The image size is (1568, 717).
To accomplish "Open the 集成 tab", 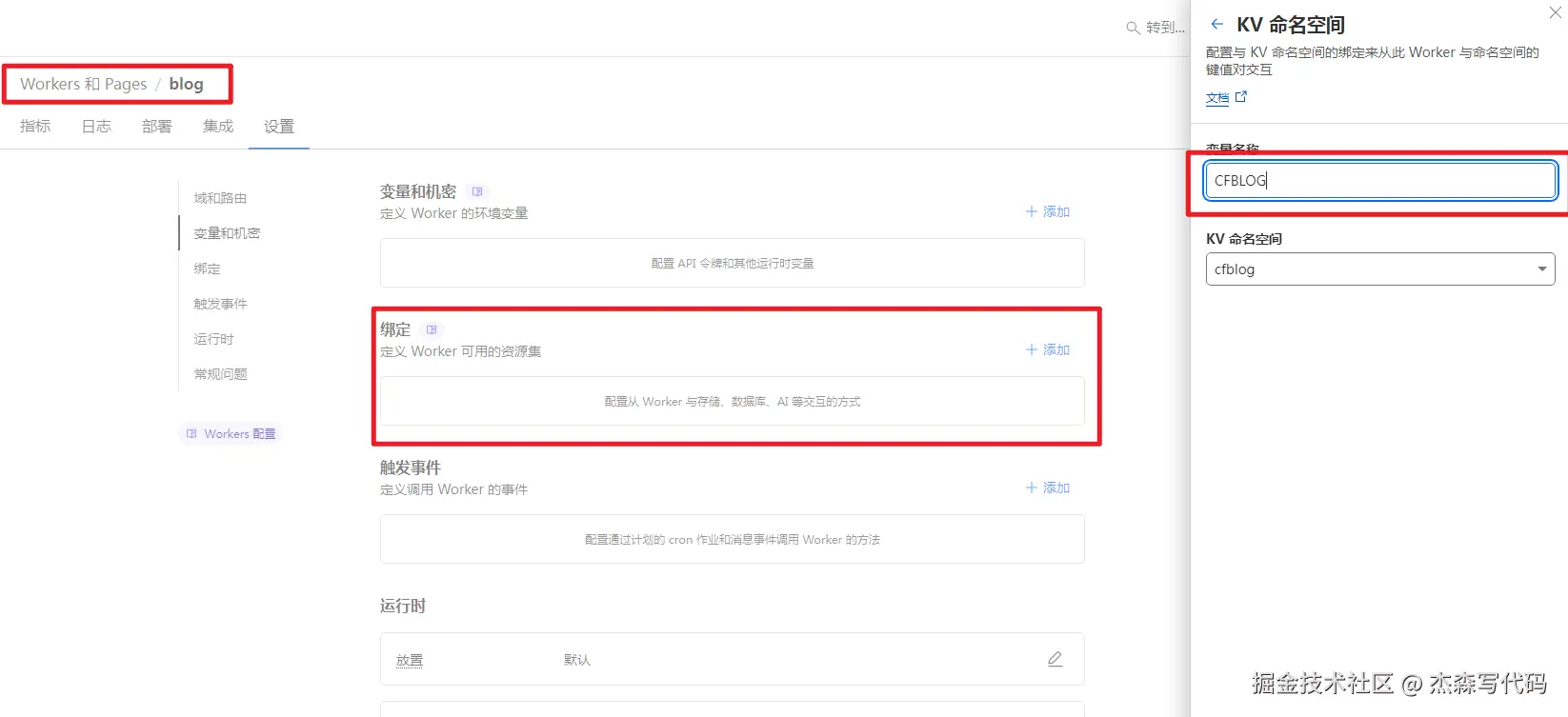I will [218, 126].
